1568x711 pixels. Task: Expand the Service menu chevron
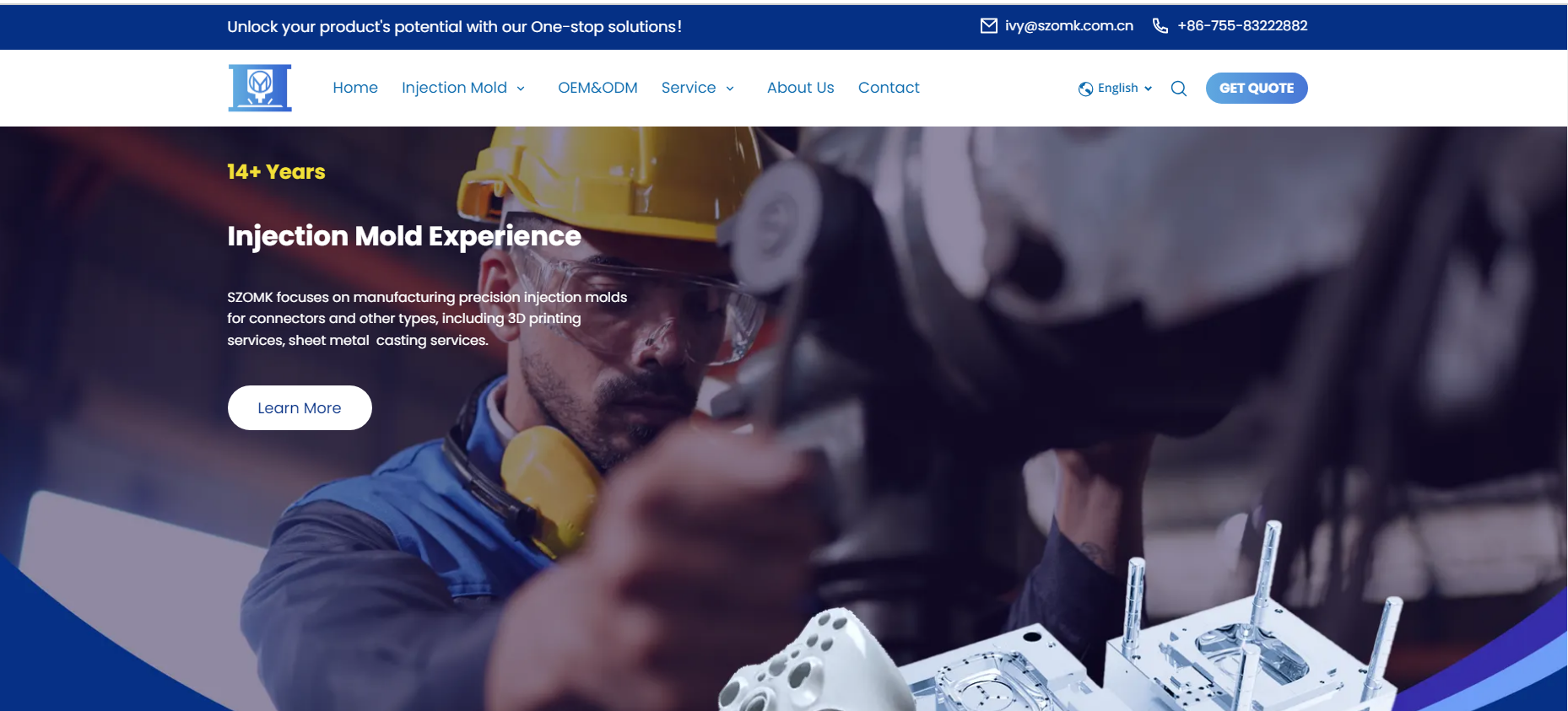pos(730,89)
